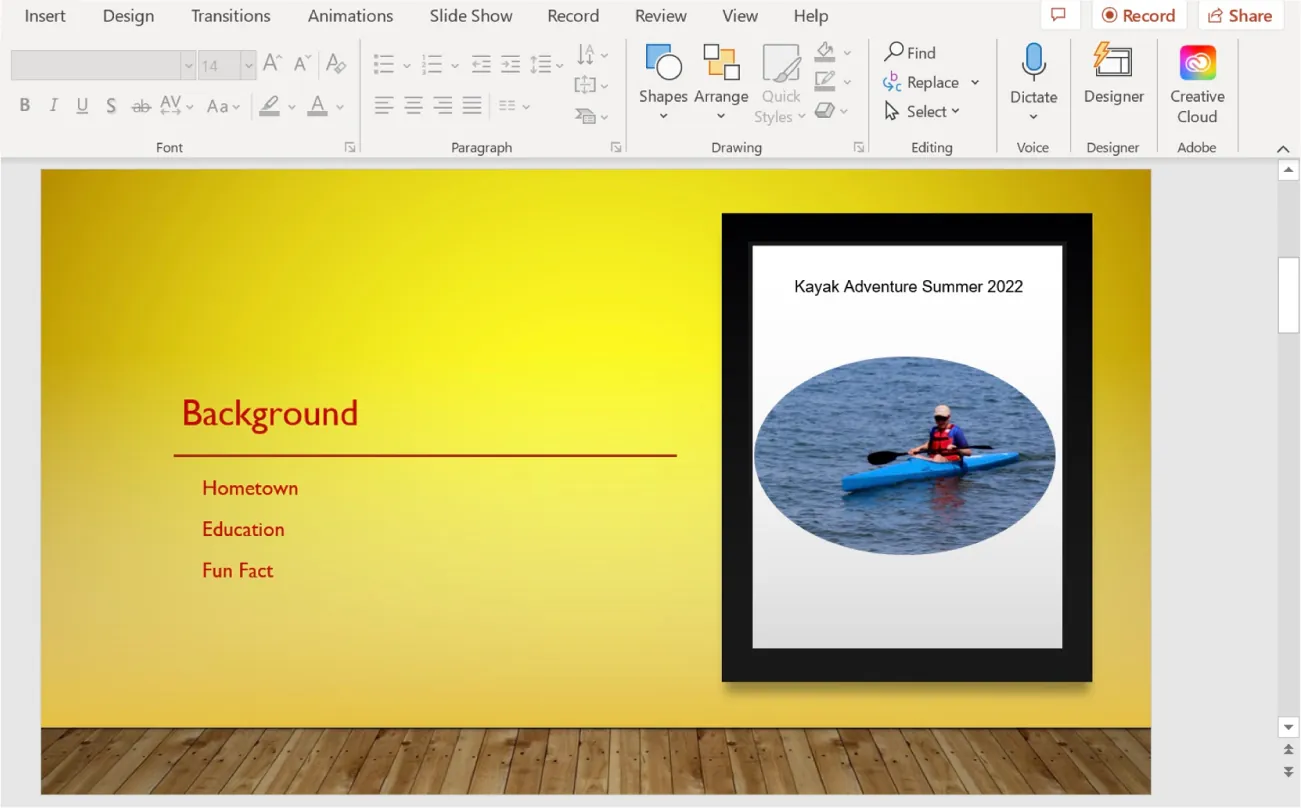This screenshot has height=808, width=1301.
Task: Click the Share button
Action: point(1240,15)
